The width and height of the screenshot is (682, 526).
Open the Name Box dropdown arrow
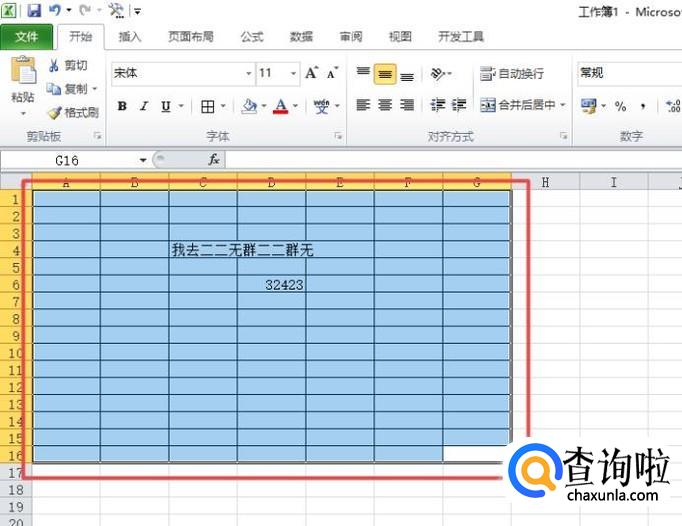[143, 161]
